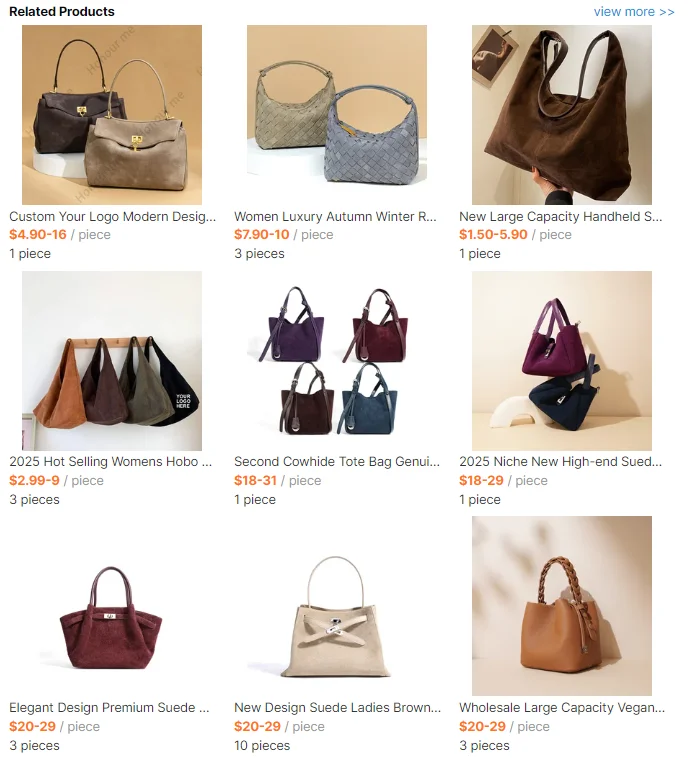Open 'New Design Suede Ladies Brown...' title
The image size is (689, 764).
[x=337, y=707]
